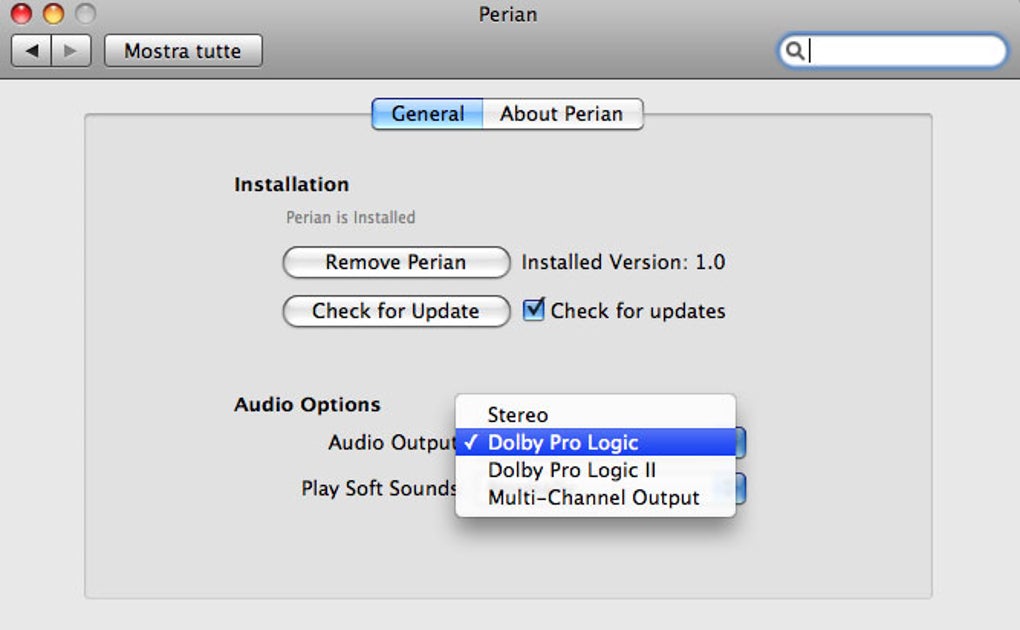Image resolution: width=1020 pixels, height=630 pixels.
Task: Click the gray zoom window button
Action: coord(85,15)
